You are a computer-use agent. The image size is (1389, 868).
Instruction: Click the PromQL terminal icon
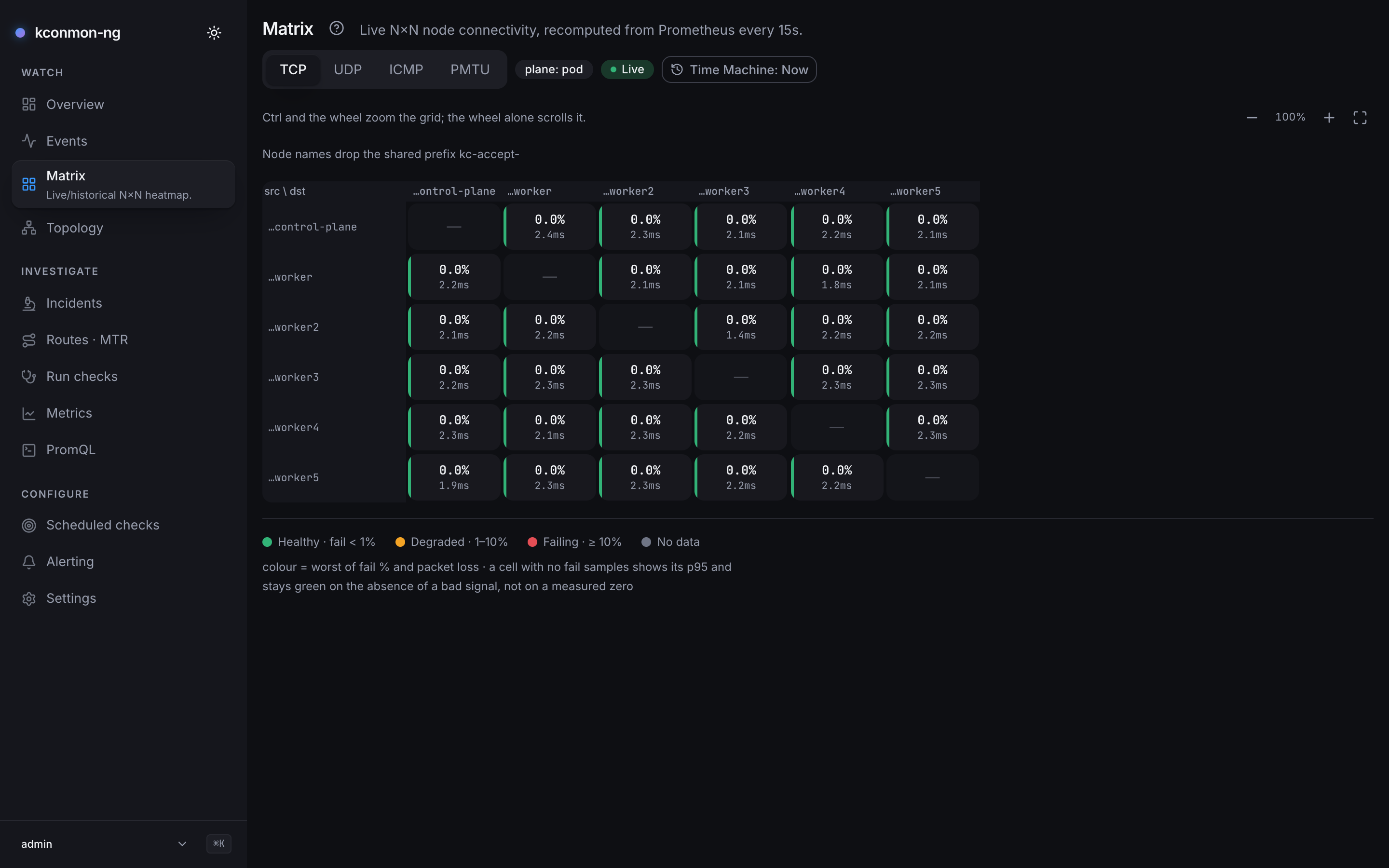(x=29, y=450)
